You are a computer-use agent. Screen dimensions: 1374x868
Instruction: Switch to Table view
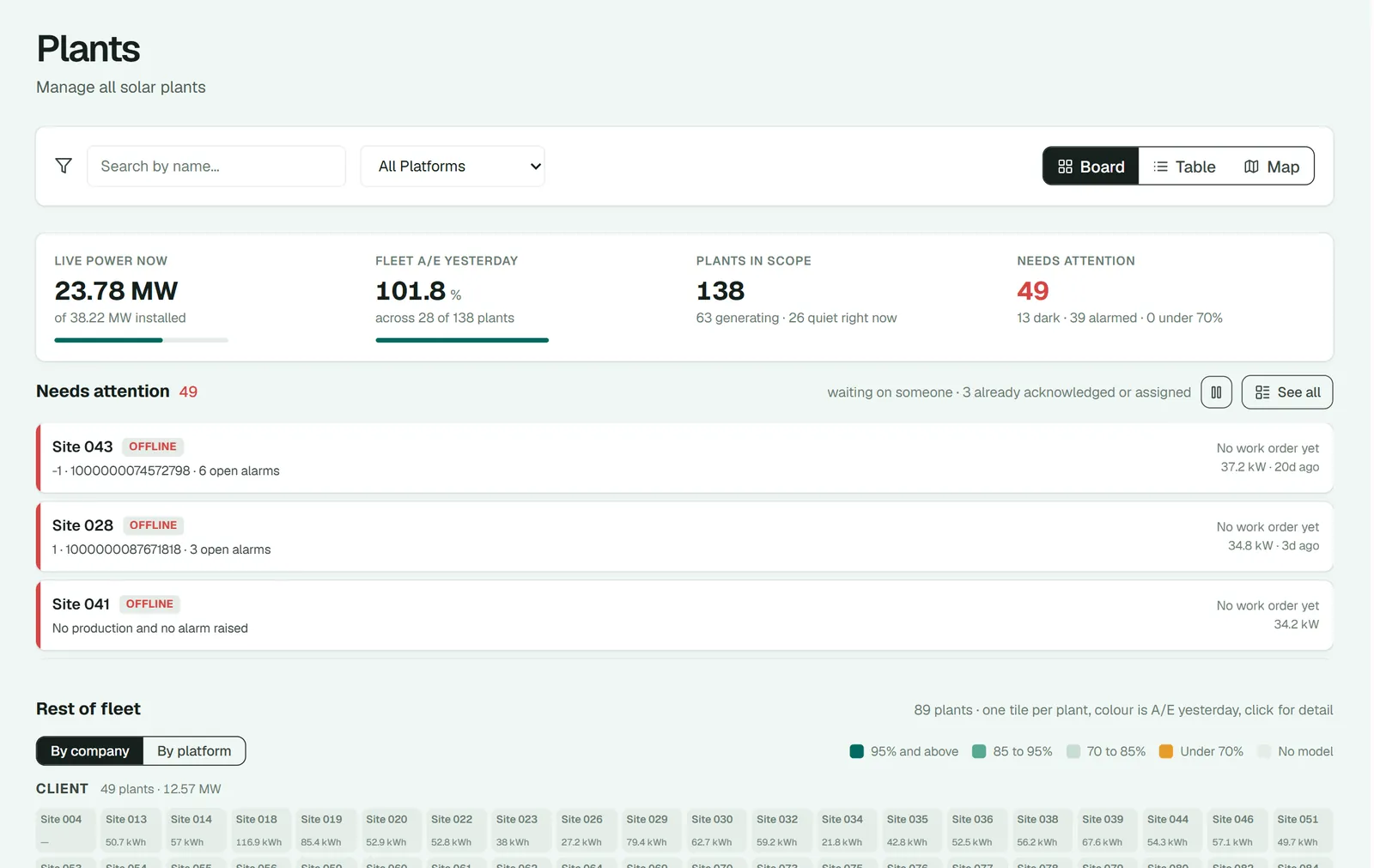click(1184, 167)
